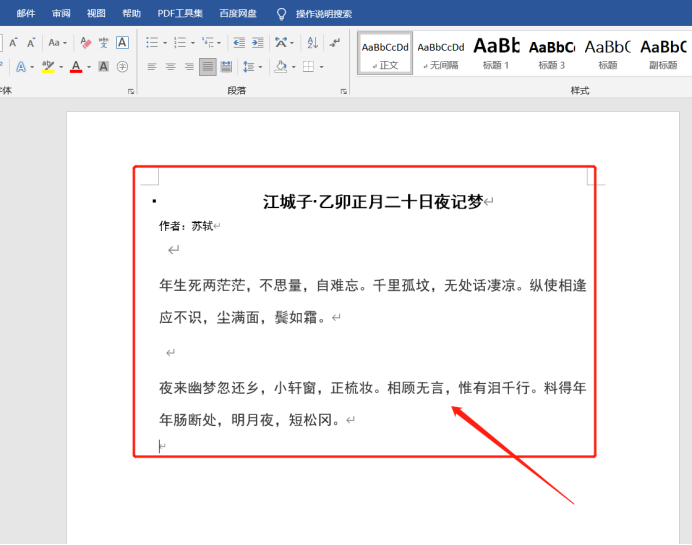Apply the 标题 1 style
Image resolution: width=692 pixels, height=545 pixels.
point(496,53)
